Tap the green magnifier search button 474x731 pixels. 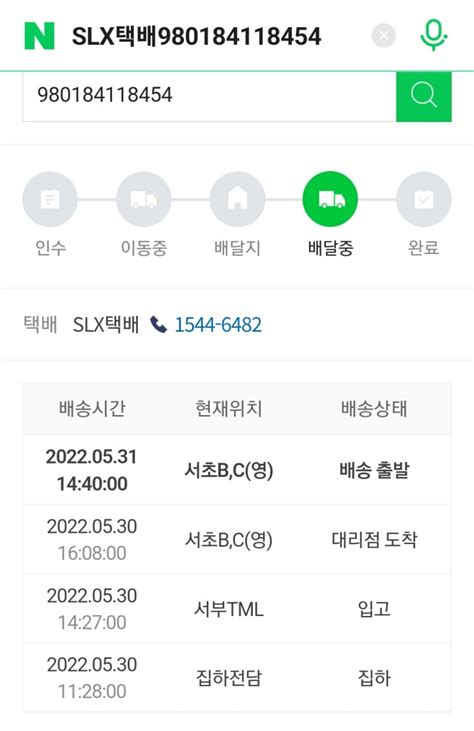tap(424, 97)
